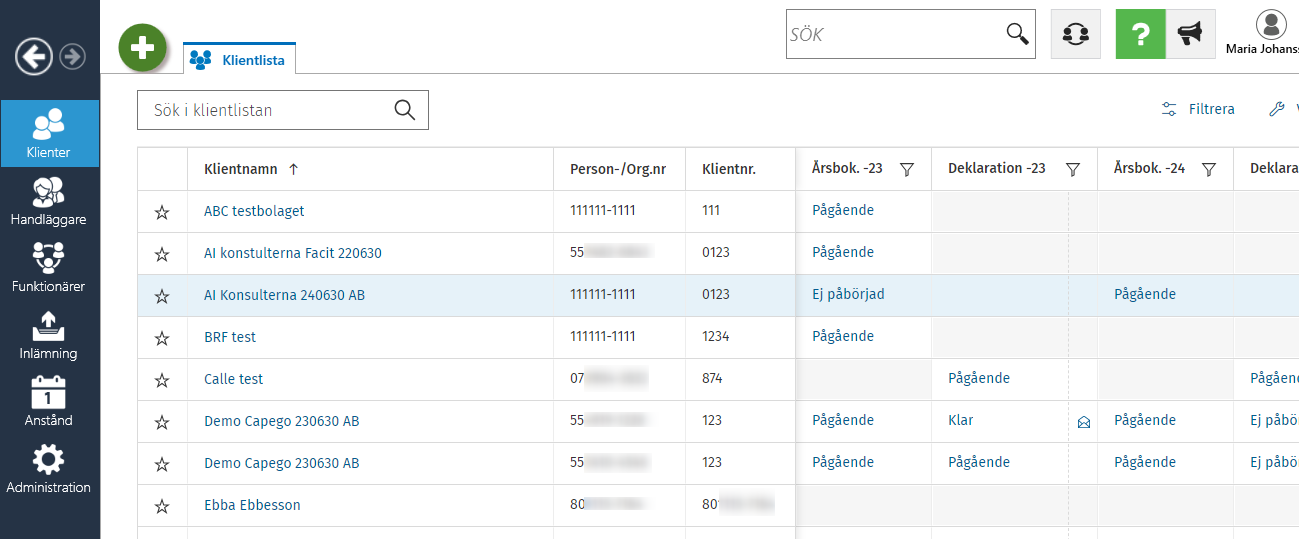Image resolution: width=1299 pixels, height=539 pixels.
Task: Click the magnifier in the top SÖK box
Action: coord(1017,34)
